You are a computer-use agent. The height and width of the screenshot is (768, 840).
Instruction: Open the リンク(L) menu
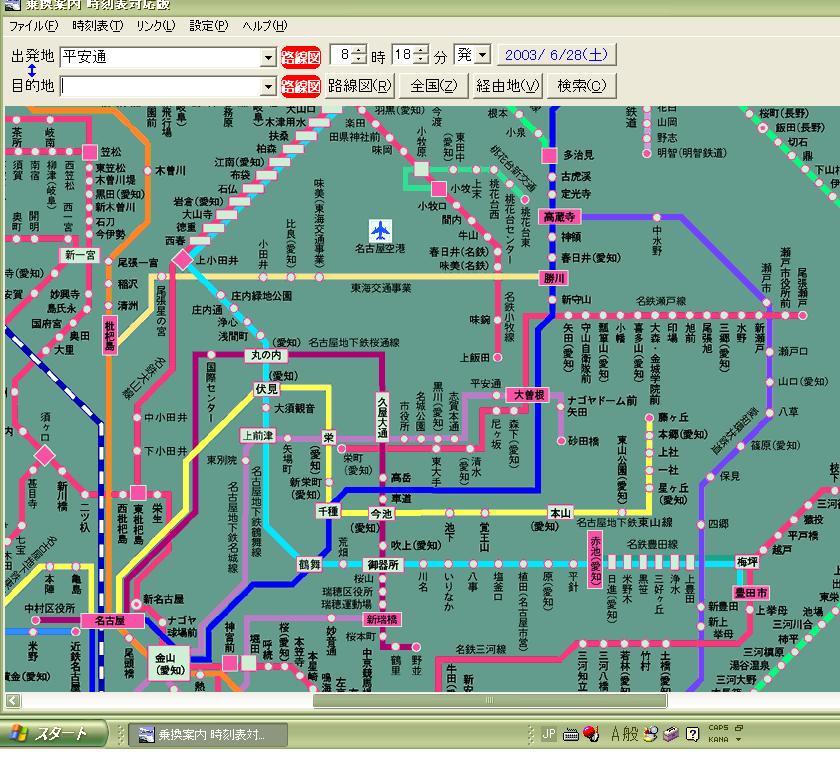point(156,26)
